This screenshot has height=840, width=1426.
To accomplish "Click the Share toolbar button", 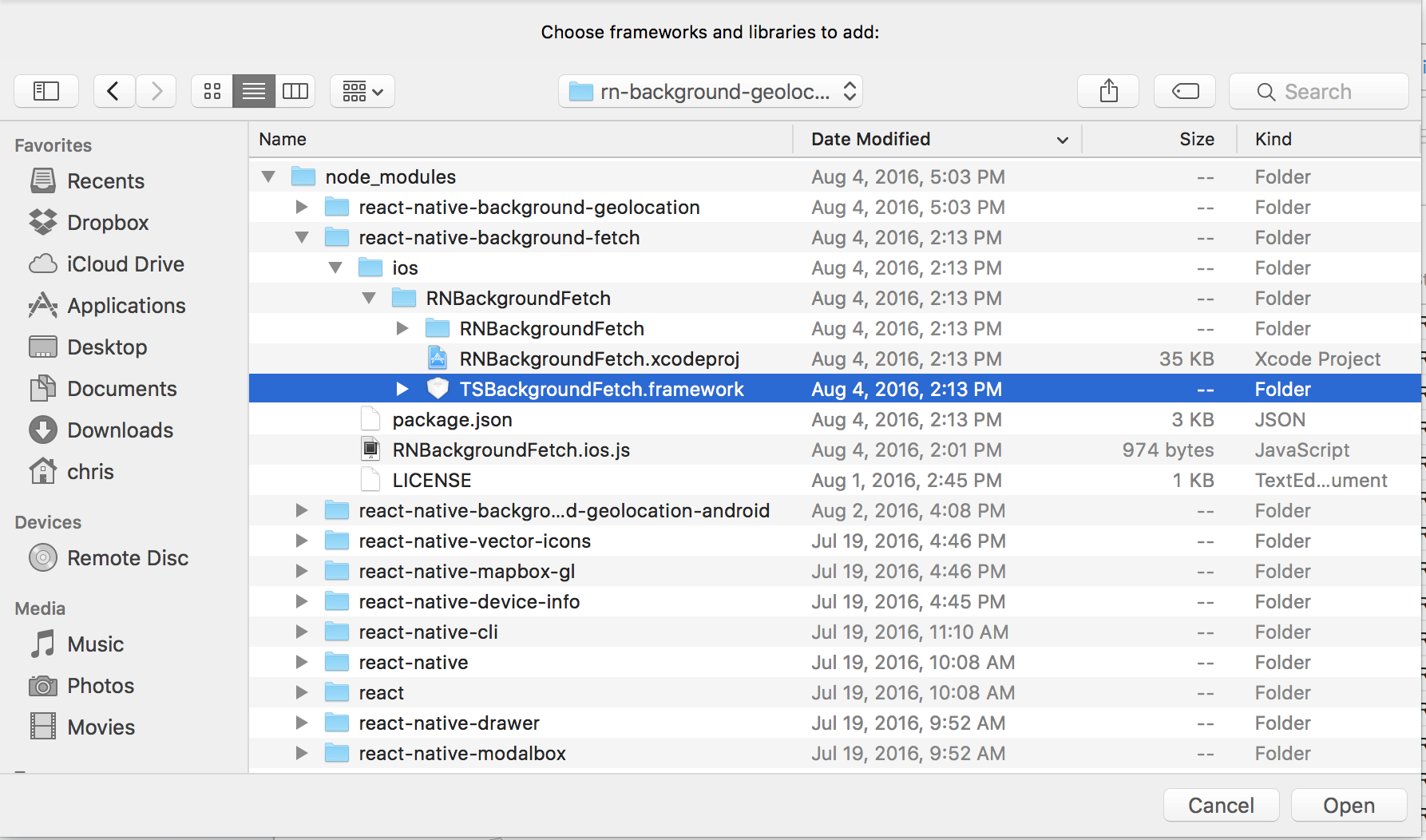I will pos(1108,91).
